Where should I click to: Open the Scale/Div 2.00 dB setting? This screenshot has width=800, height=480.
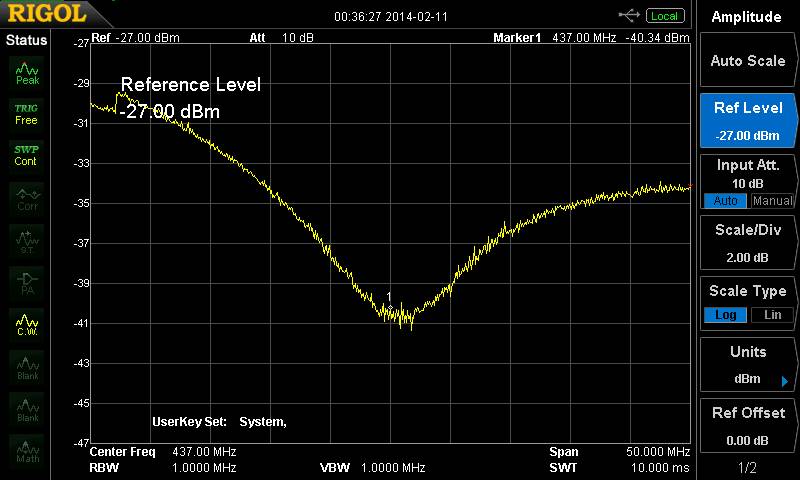point(747,245)
